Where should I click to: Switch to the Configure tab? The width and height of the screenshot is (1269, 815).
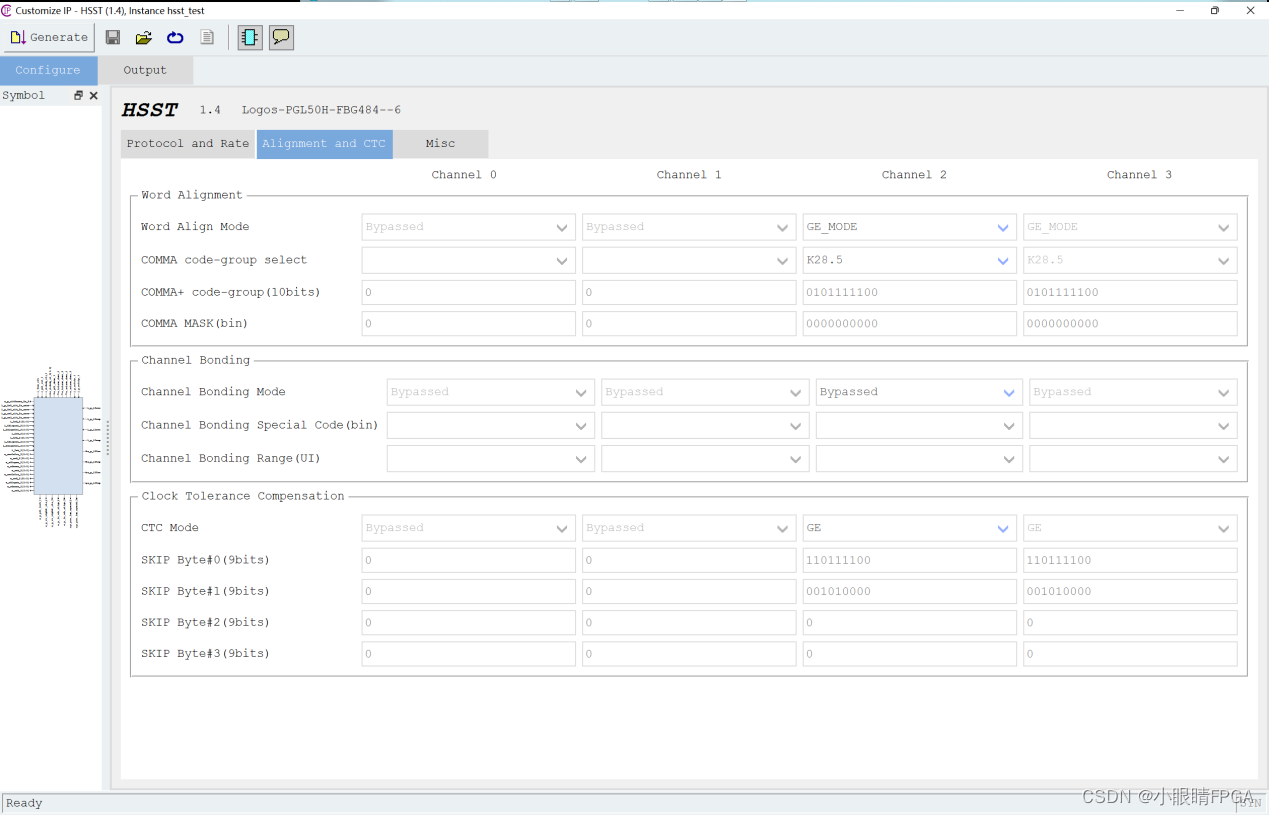[48, 70]
